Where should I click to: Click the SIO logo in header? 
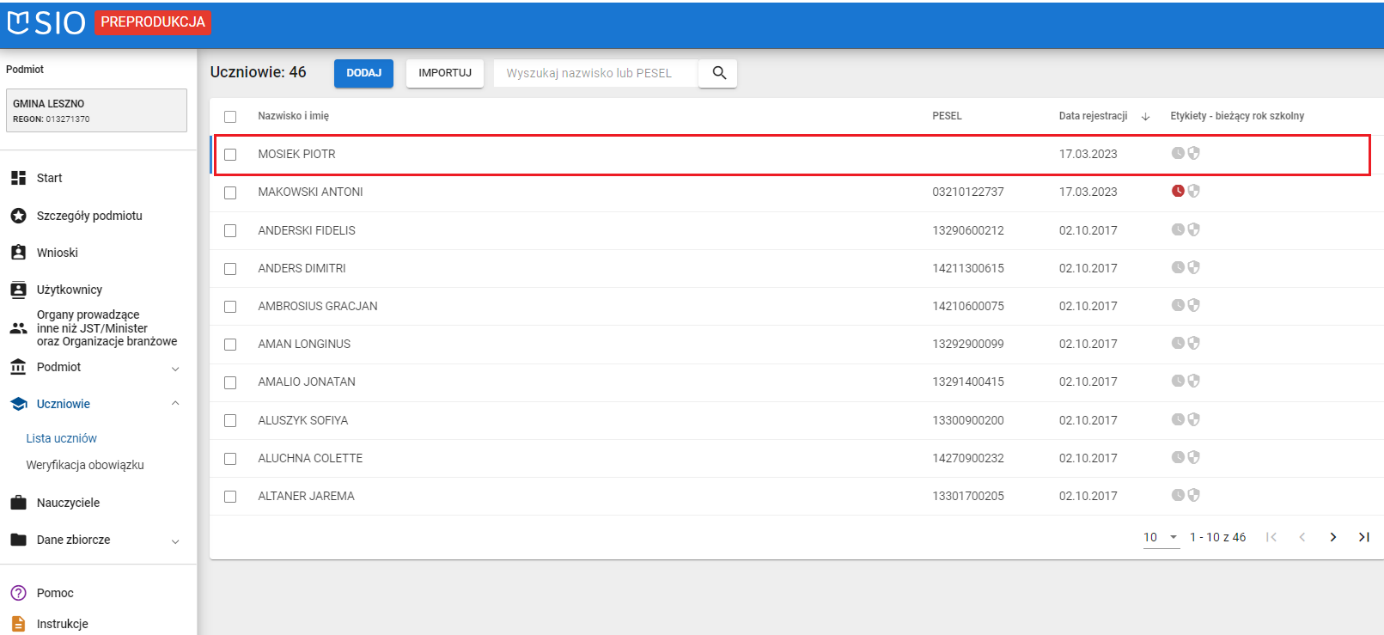47,23
